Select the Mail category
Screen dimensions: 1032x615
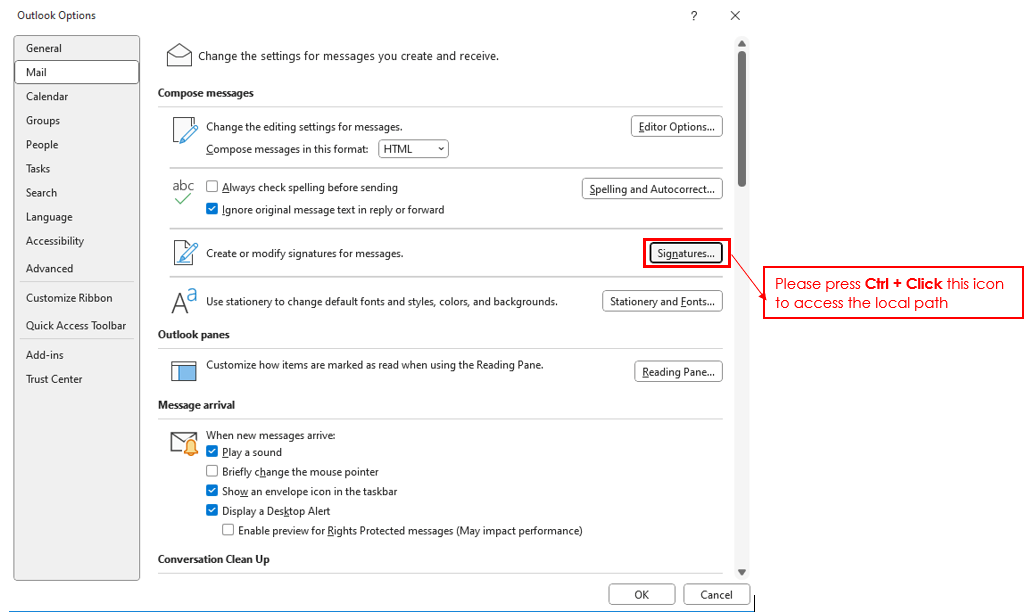tap(76, 72)
